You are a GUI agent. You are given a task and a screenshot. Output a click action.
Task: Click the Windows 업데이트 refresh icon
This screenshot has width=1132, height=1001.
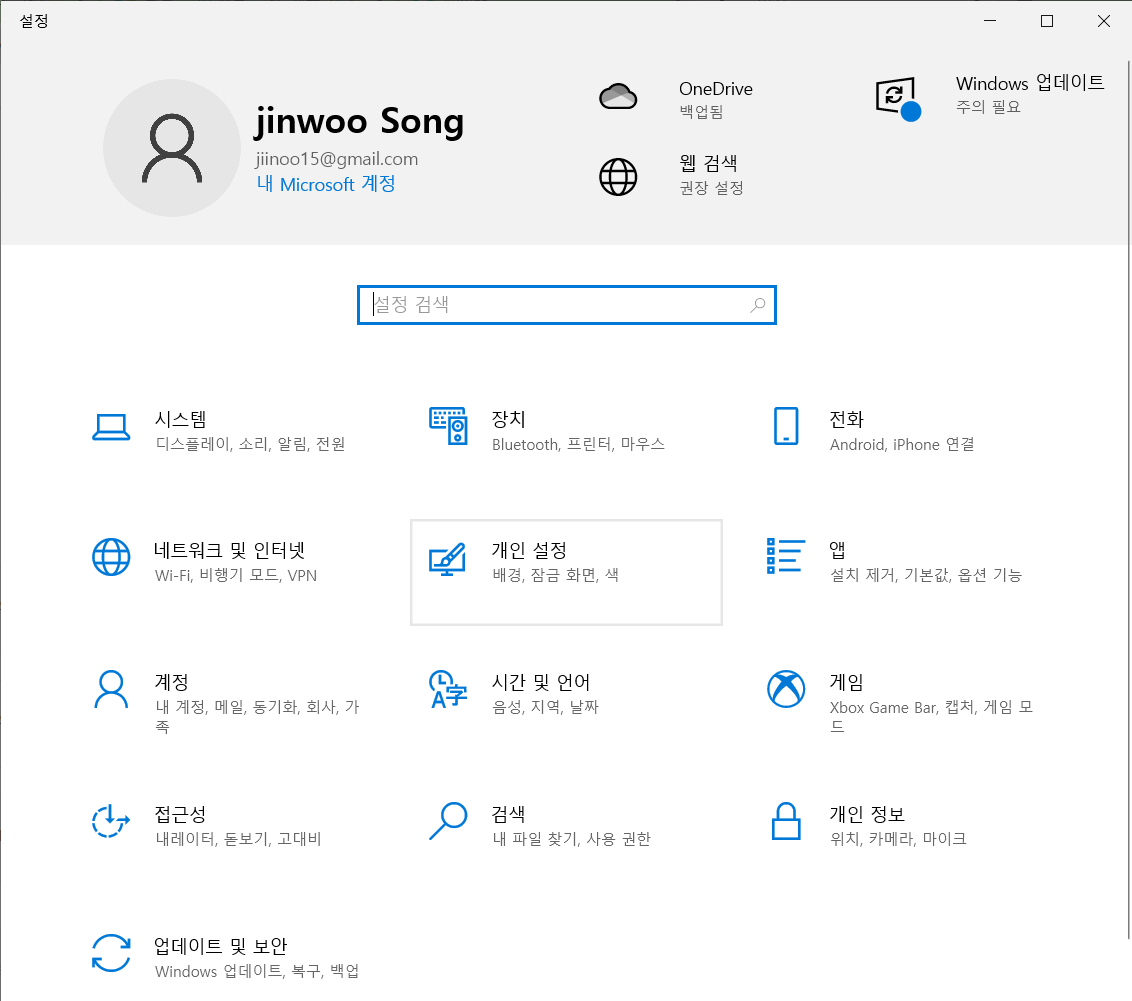pyautogui.click(x=897, y=99)
